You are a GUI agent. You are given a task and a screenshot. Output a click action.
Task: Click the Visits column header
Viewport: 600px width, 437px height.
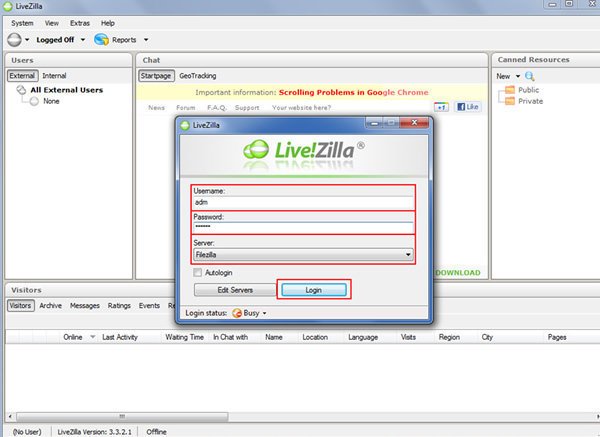(x=408, y=337)
